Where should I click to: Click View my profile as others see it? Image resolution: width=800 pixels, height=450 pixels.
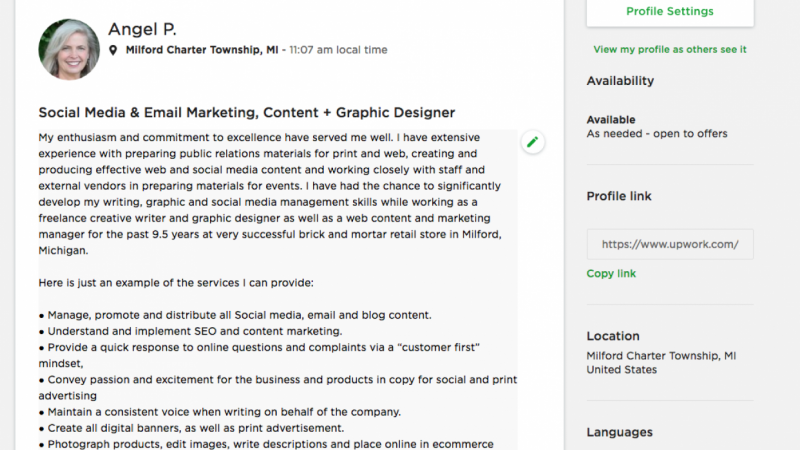(669, 49)
